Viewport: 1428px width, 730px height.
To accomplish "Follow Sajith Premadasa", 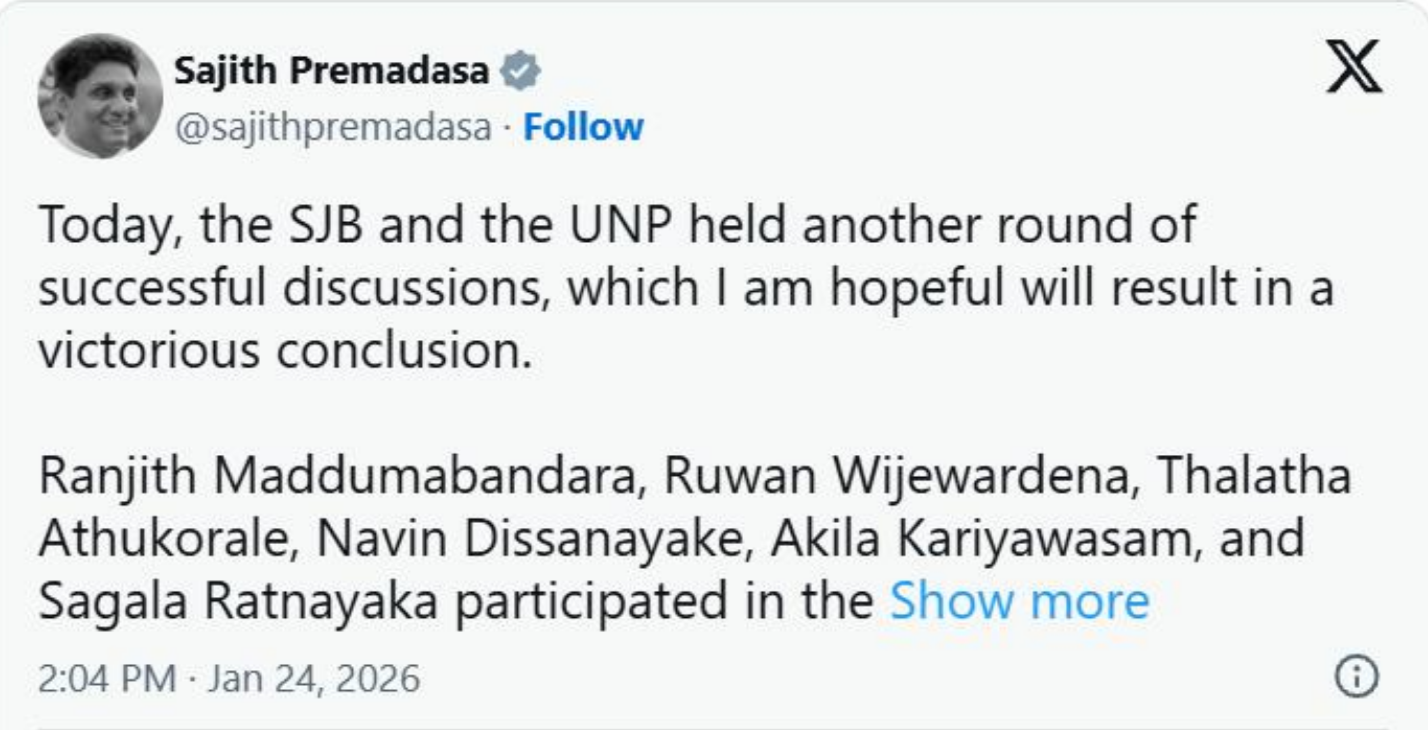I will (583, 127).
